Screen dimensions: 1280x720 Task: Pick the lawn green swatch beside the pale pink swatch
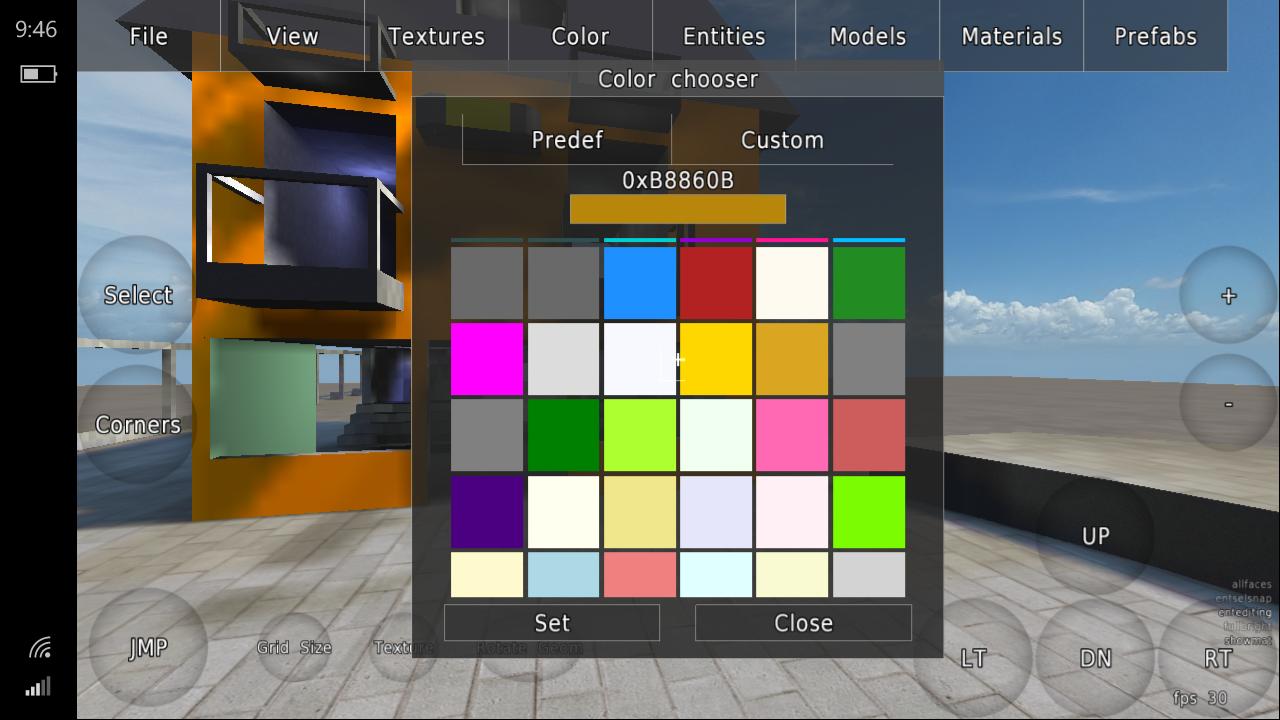(869, 512)
